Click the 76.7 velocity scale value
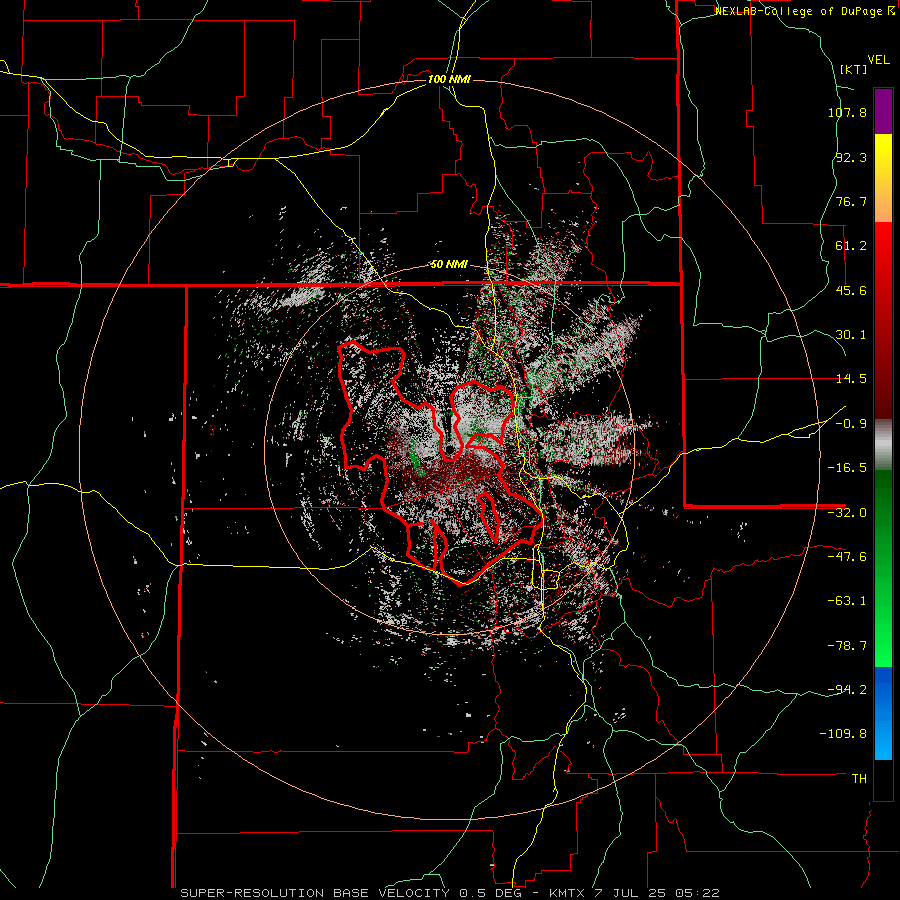 coord(851,201)
